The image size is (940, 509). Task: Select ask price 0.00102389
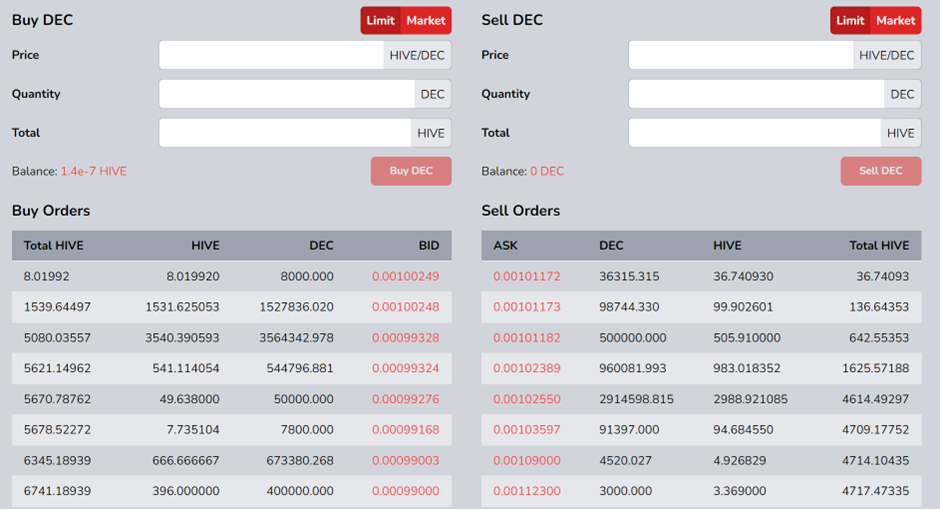coord(527,368)
